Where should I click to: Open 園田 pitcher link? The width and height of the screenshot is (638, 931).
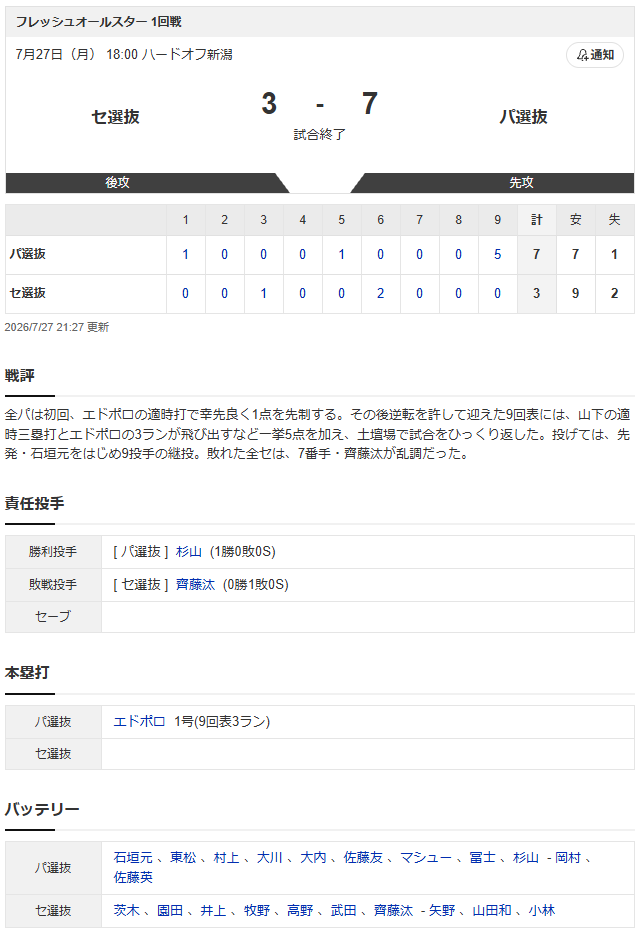coord(170,910)
